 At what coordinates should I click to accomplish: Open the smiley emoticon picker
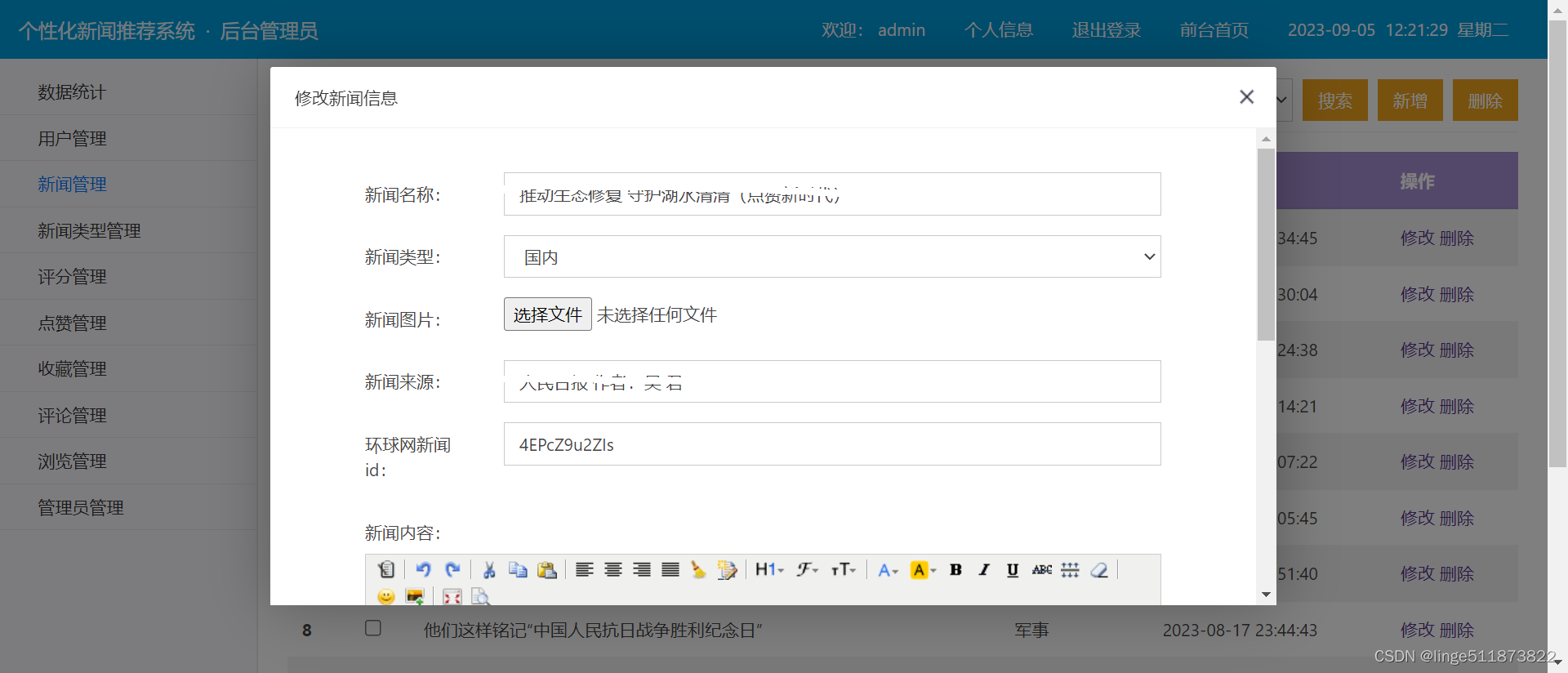tap(386, 596)
